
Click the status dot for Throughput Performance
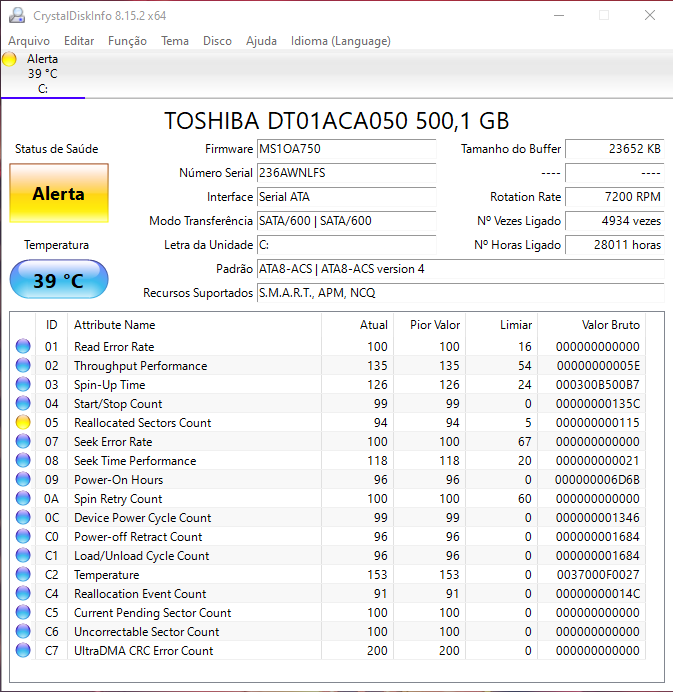[x=23, y=365]
